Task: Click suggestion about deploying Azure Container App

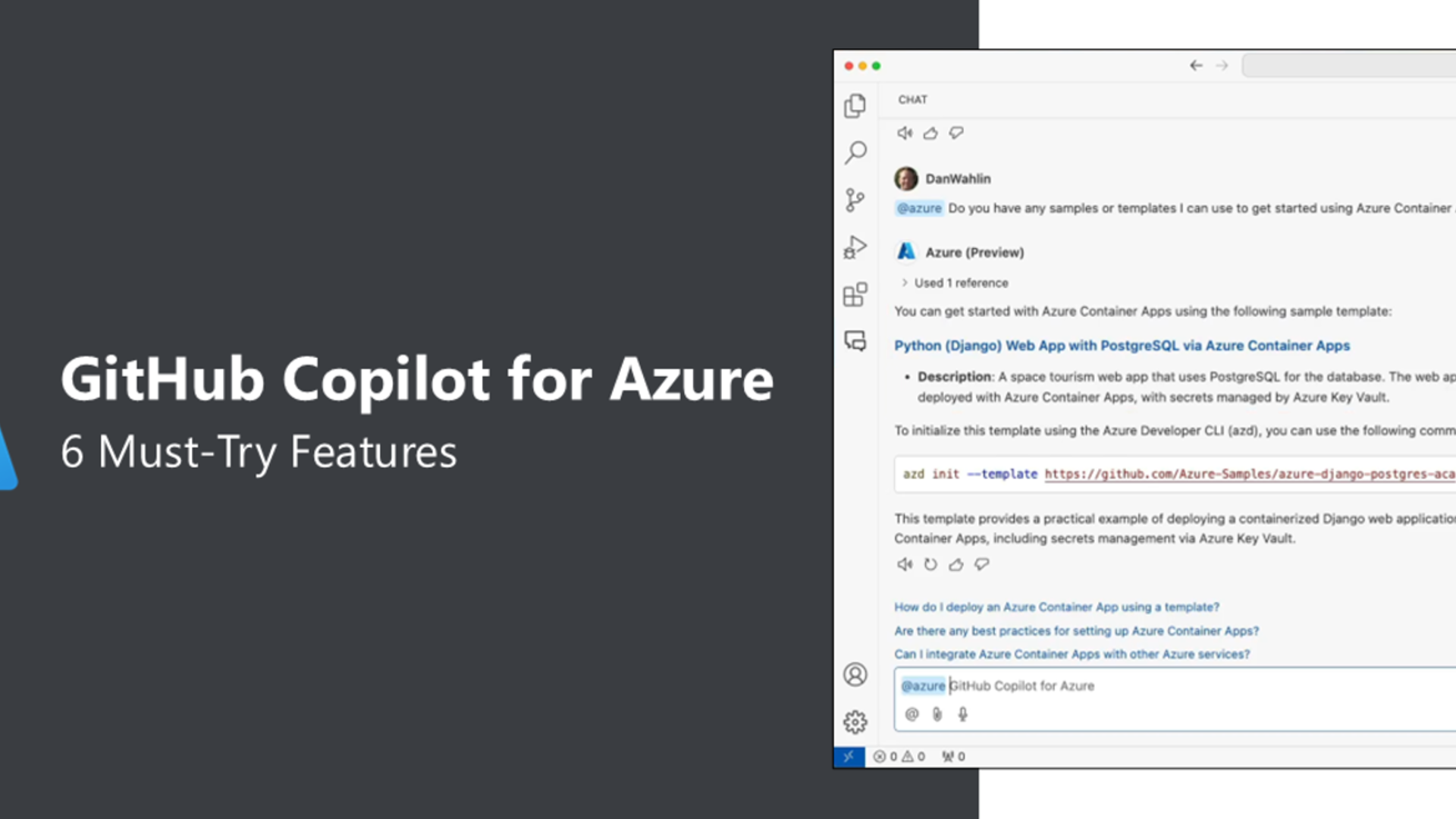Action: [x=1056, y=607]
